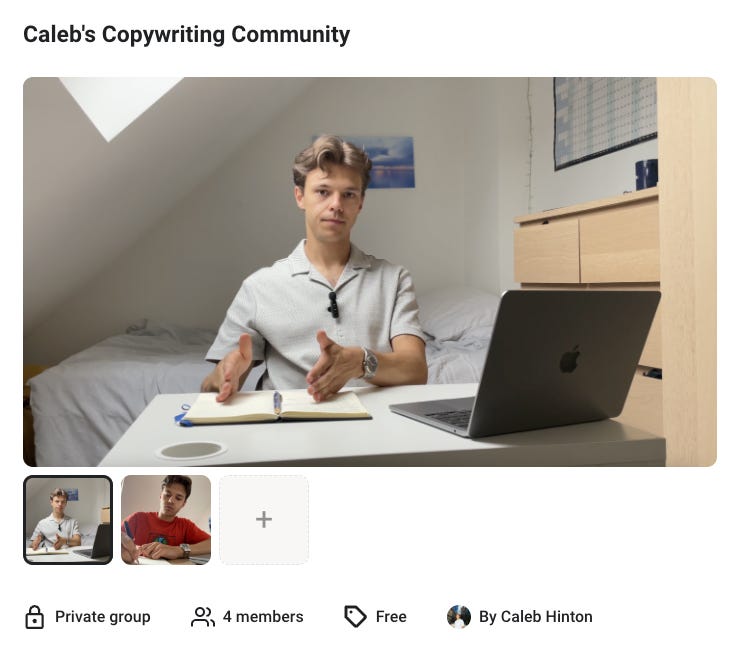Click the members people icon
746x653 pixels.
(x=203, y=617)
